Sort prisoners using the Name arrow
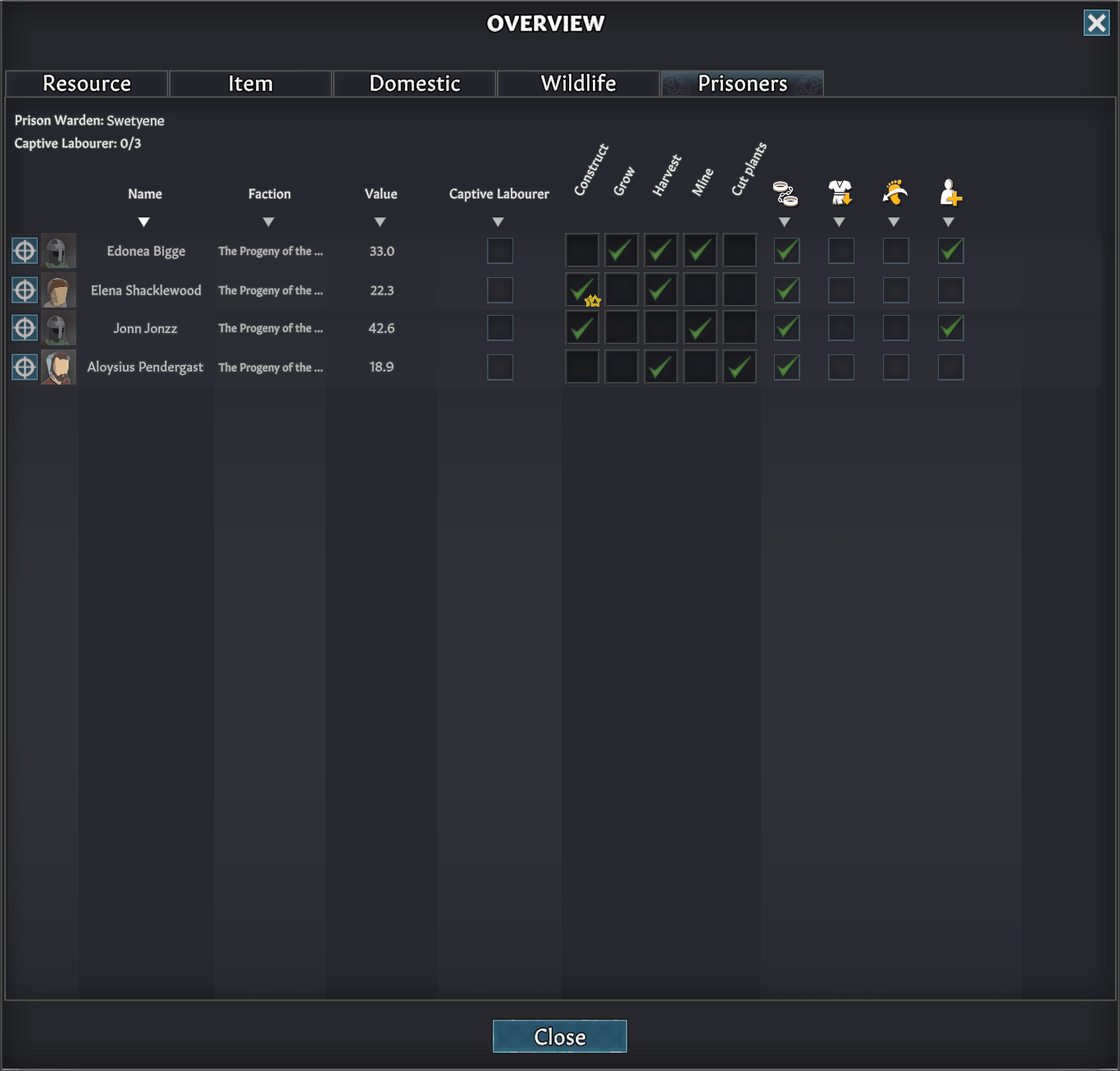 (x=144, y=222)
